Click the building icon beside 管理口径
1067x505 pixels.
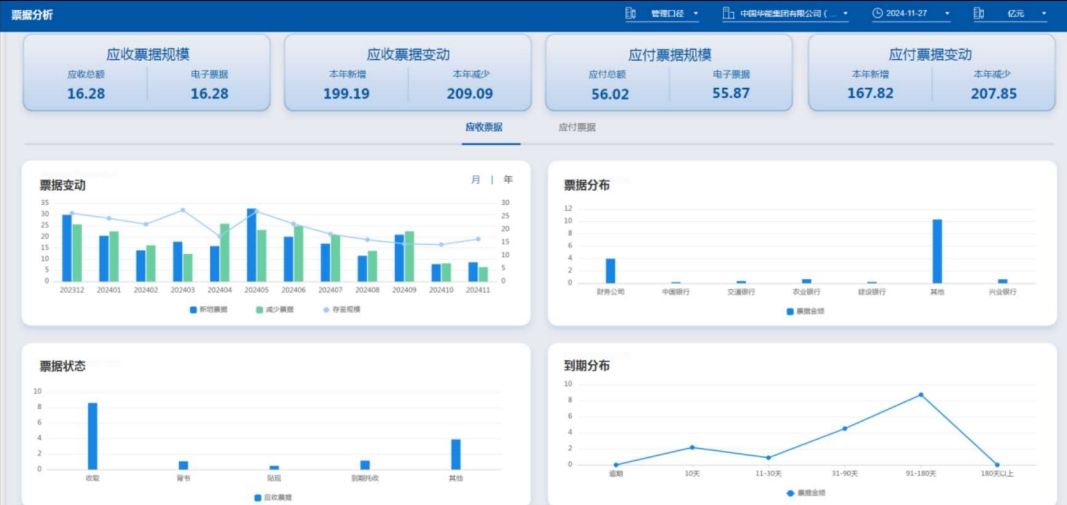click(630, 13)
